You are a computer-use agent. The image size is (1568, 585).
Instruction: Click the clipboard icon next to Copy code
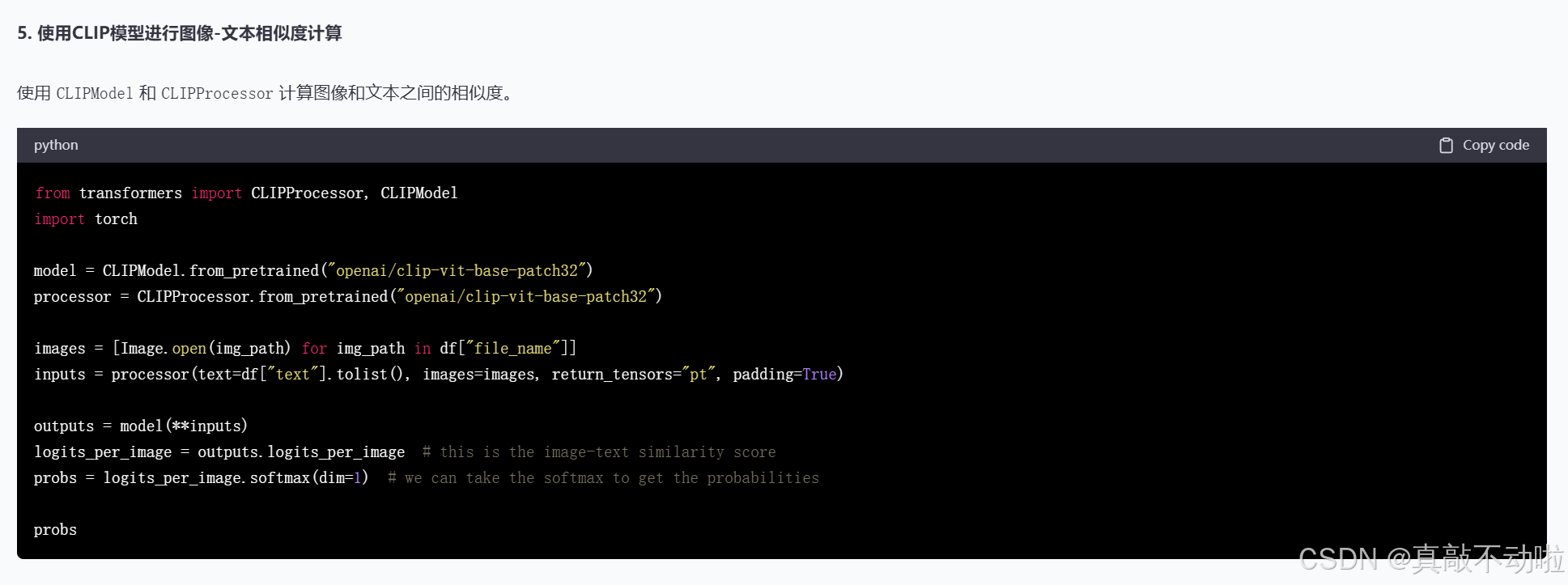(x=1446, y=146)
